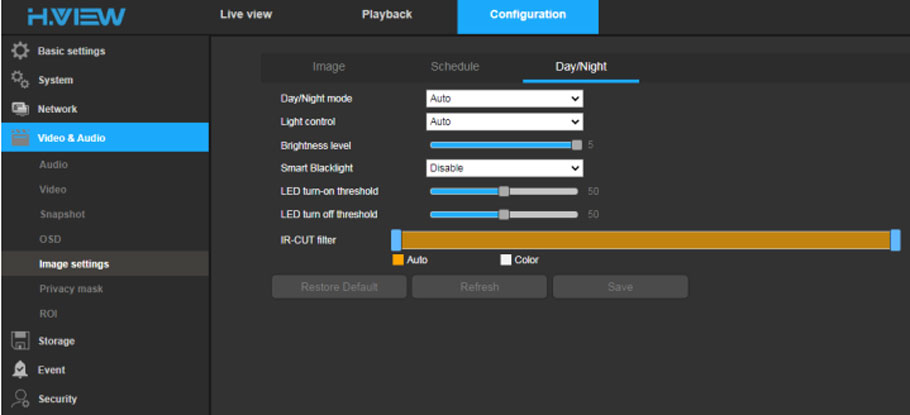Click the Save button
Viewport: 910px width, 415px height.
click(620, 287)
